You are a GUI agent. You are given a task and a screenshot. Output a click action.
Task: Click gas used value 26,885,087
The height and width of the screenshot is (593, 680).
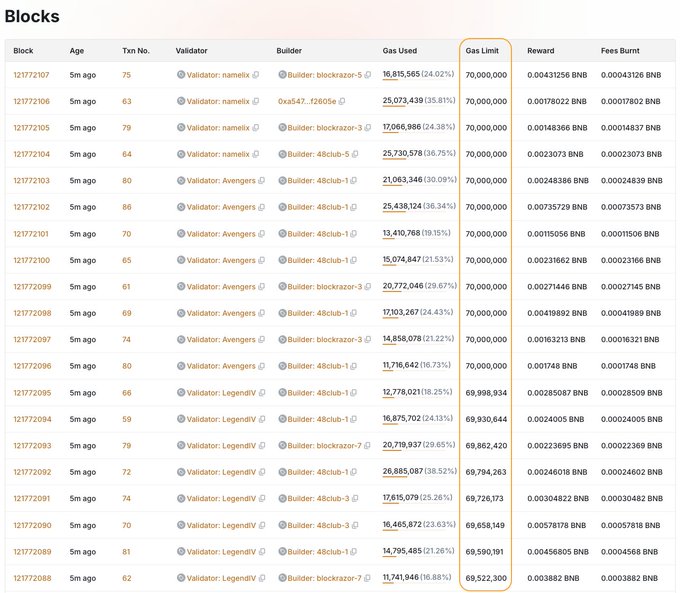(x=403, y=471)
